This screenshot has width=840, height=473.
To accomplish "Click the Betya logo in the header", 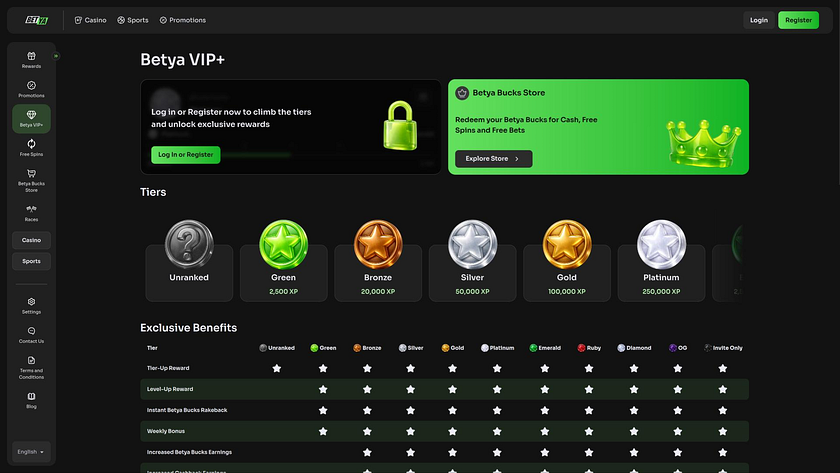I will (x=36, y=20).
